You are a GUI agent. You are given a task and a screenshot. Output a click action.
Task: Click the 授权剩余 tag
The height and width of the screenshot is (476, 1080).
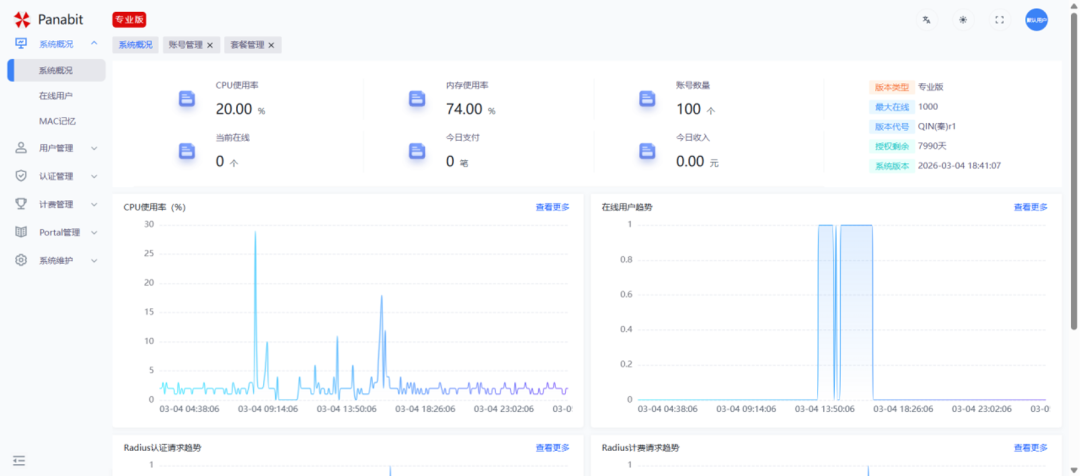[x=891, y=146]
